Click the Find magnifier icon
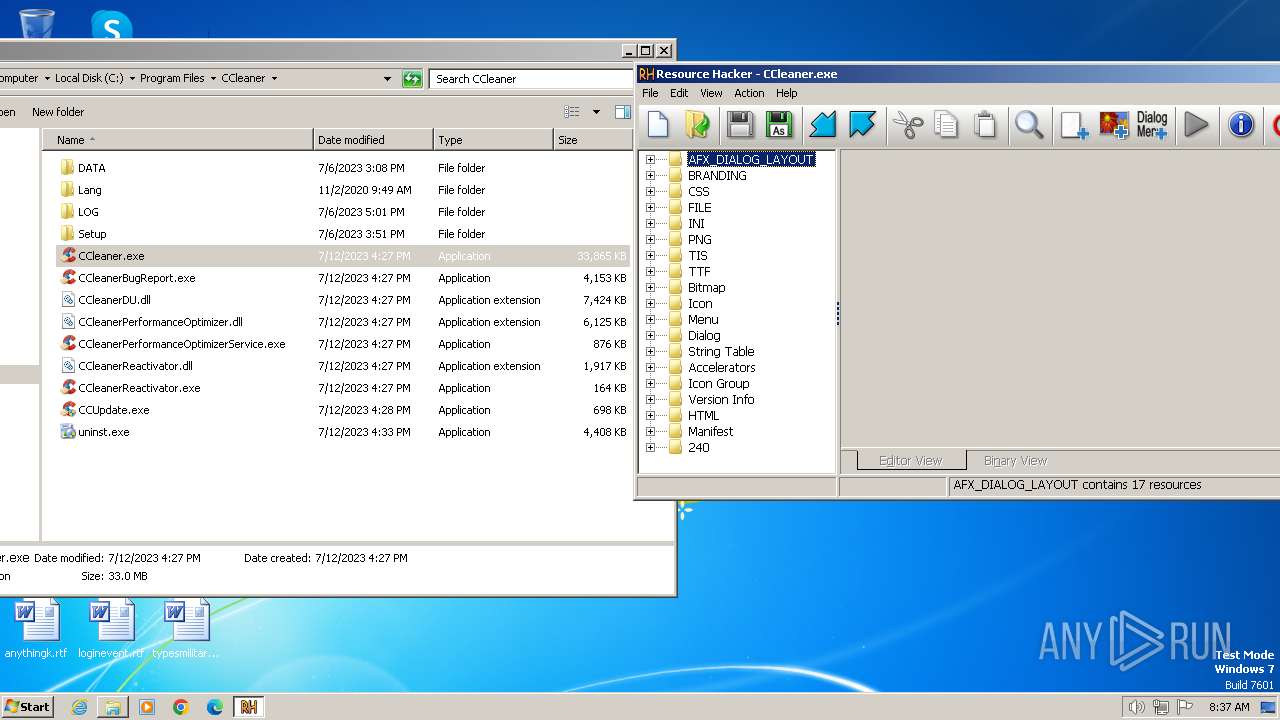 (x=1029, y=125)
